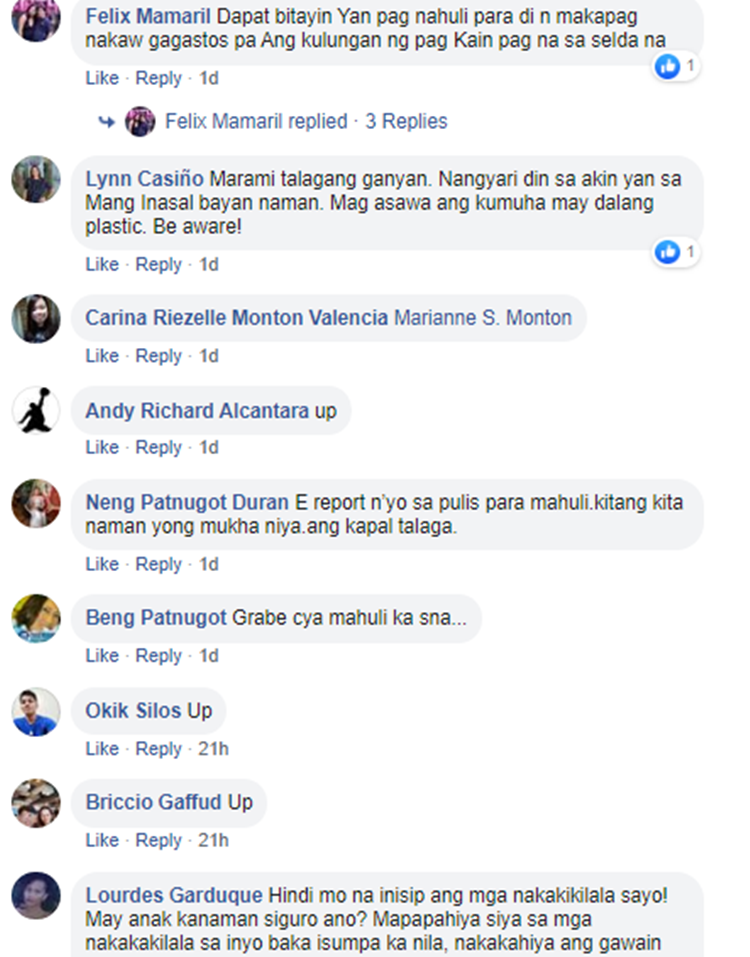Reply to Briccio Gaffud's comment

click(158, 840)
